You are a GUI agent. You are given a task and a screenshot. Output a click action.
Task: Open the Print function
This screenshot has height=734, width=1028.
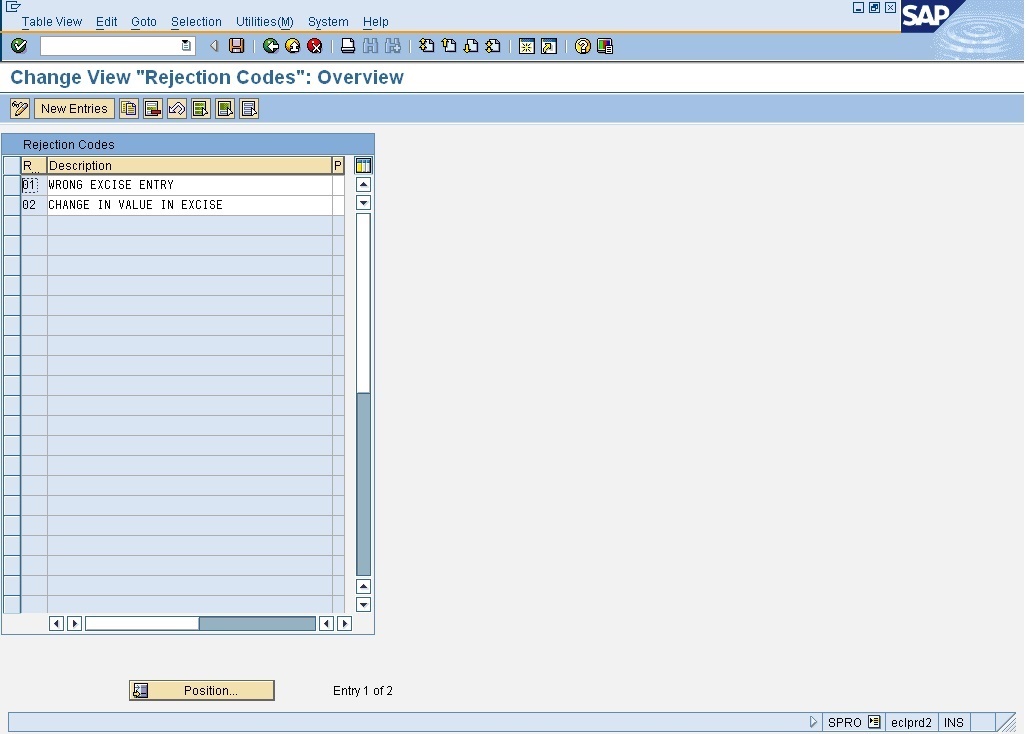tap(347, 45)
